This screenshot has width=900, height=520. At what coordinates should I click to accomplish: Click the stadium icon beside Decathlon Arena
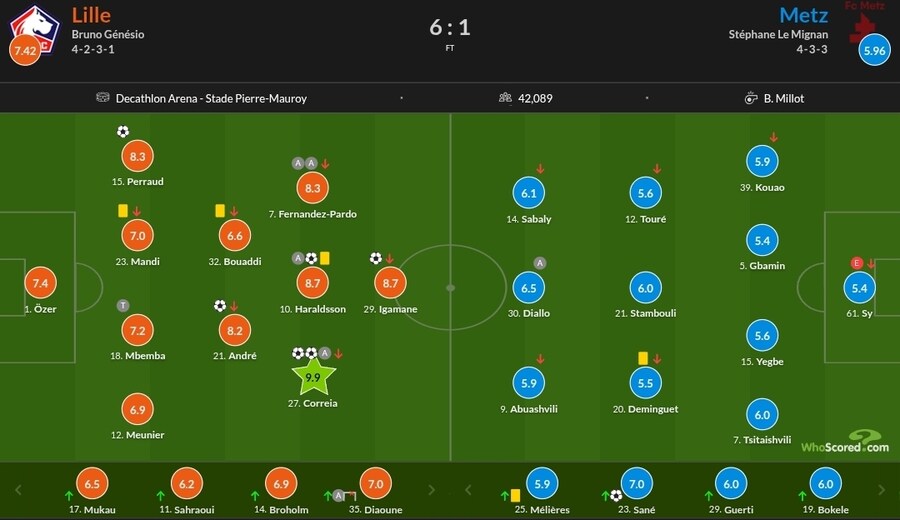click(x=102, y=98)
